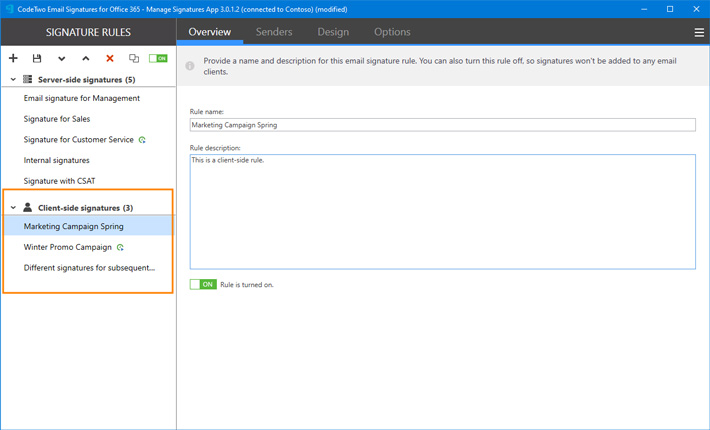
Task: Open the Design tab
Action: 333,32
